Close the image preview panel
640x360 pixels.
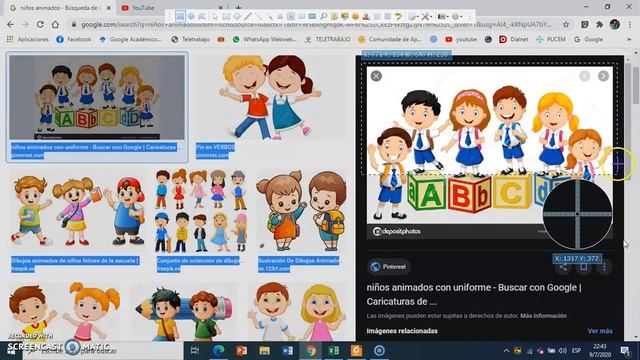point(376,76)
